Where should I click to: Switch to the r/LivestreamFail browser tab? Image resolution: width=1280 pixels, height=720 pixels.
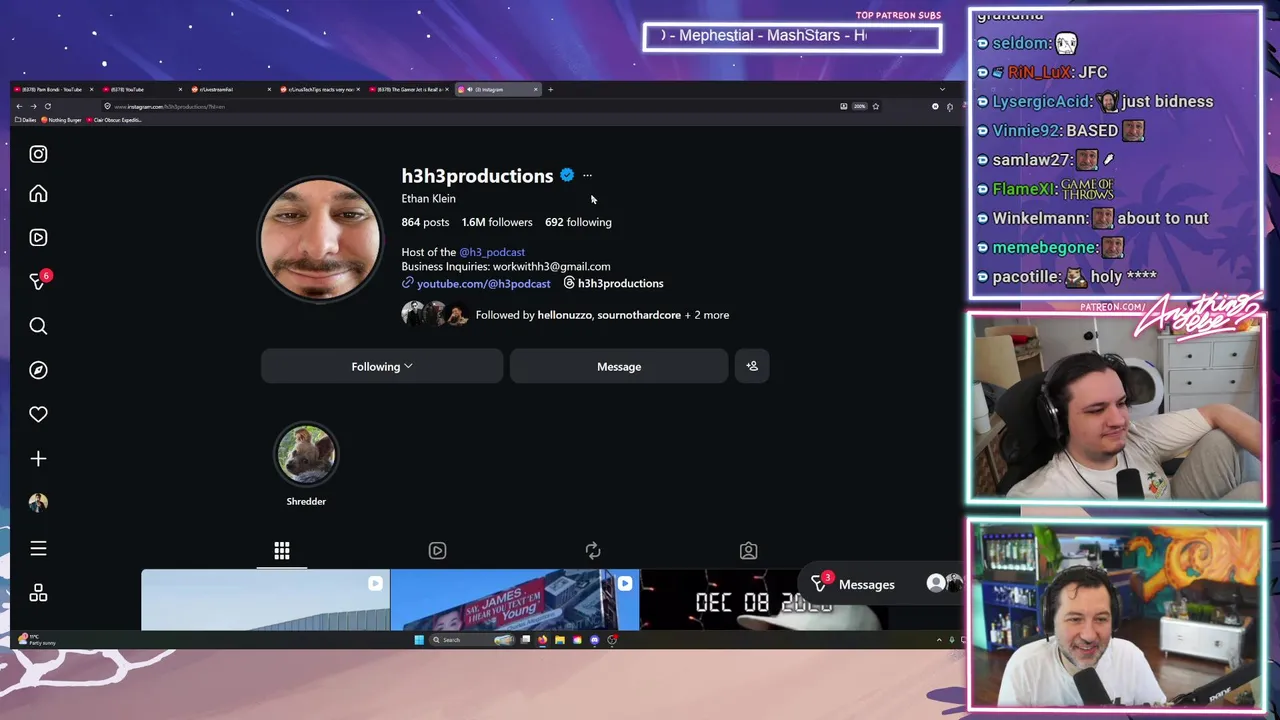pyautogui.click(x=230, y=89)
